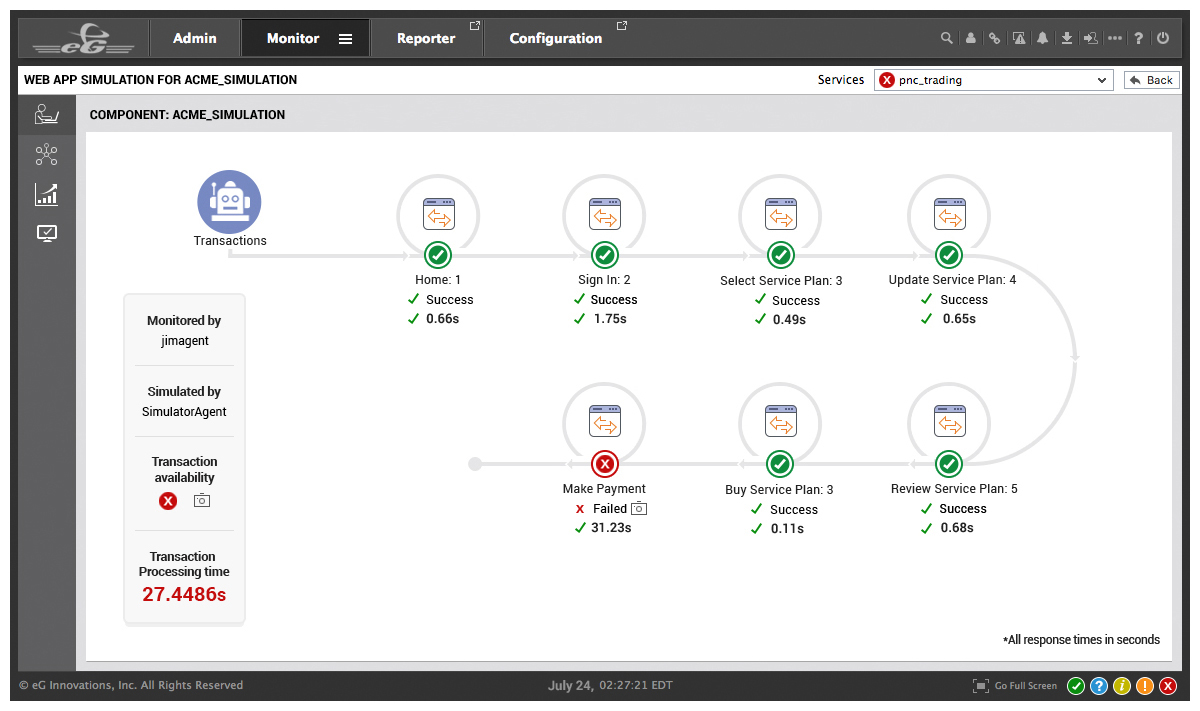Click the Back button
The image size is (1200, 711).
coord(1151,80)
